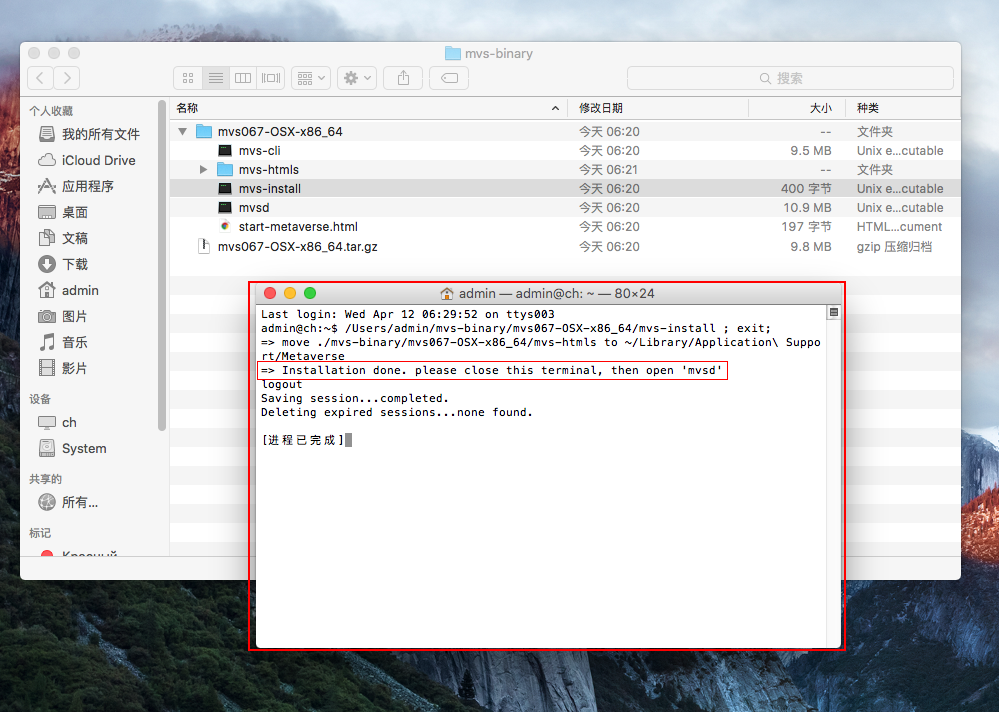Image resolution: width=999 pixels, height=712 pixels.
Task: Close the Terminal window
Action: [x=270, y=293]
